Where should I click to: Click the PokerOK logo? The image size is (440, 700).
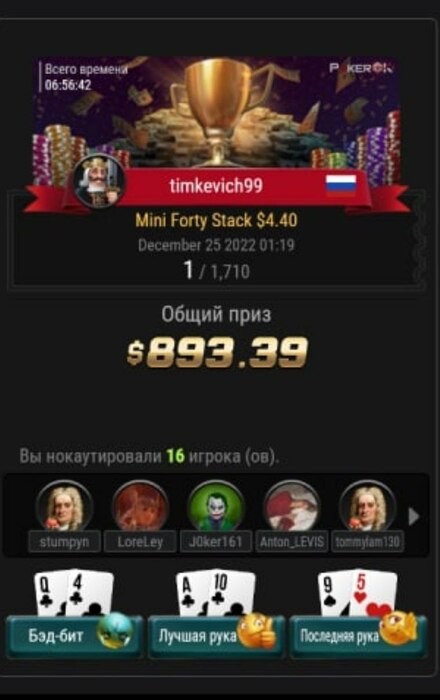click(x=361, y=68)
